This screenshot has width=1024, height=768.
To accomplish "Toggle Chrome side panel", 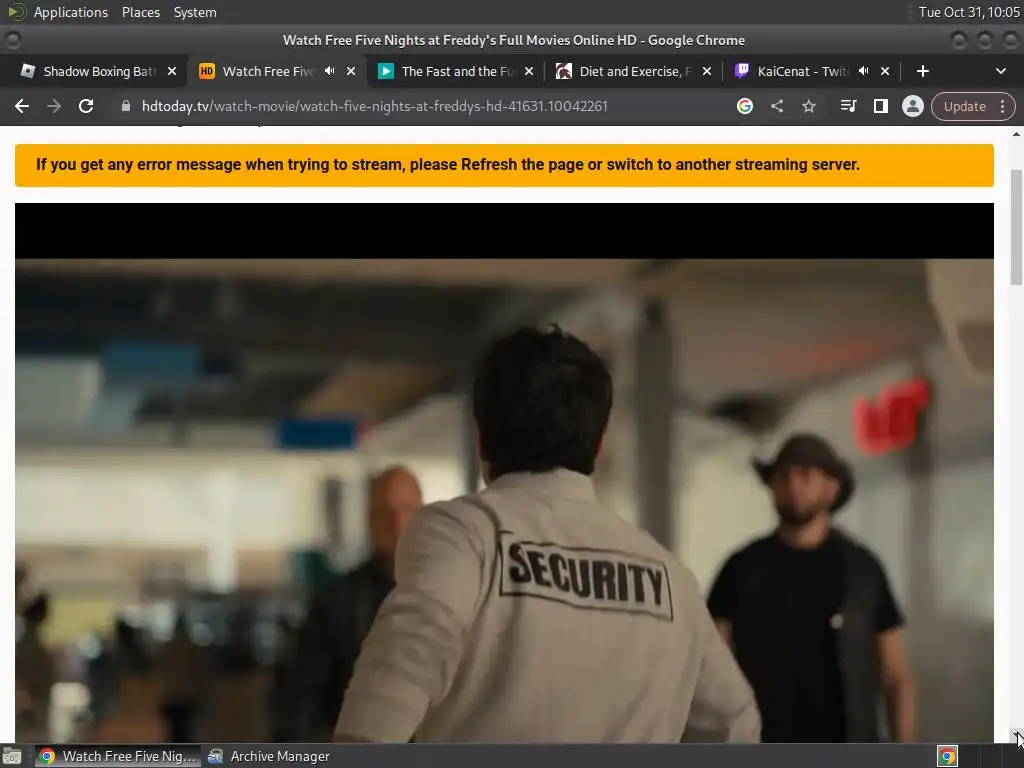I will coord(880,106).
